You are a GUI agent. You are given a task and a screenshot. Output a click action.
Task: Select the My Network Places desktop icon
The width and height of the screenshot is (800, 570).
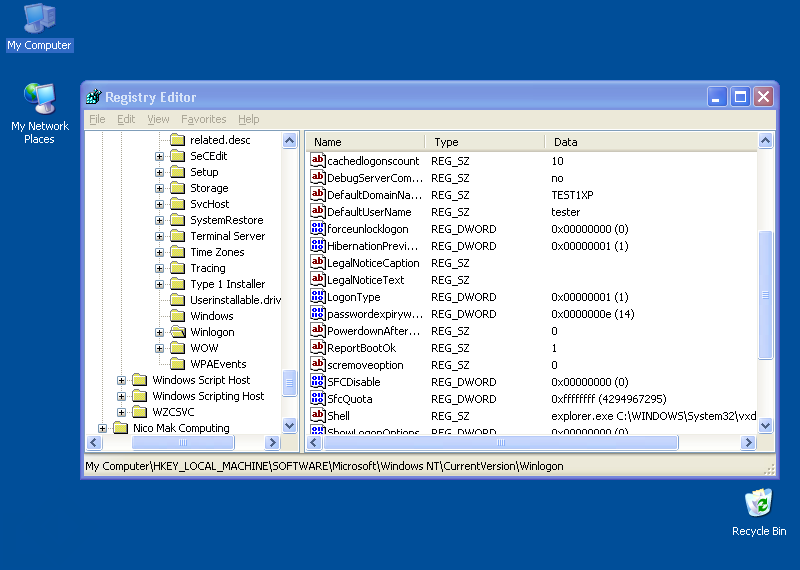coord(39,113)
